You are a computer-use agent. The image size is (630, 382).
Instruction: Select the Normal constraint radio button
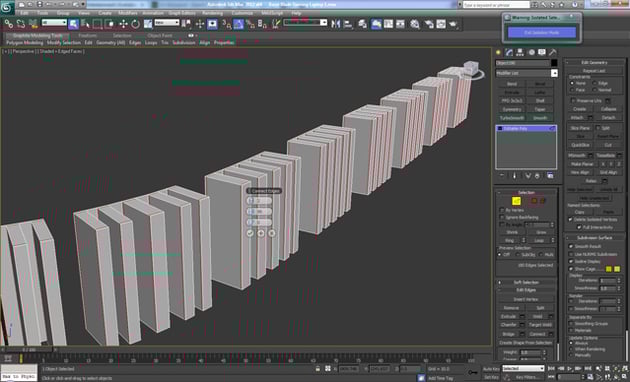click(x=595, y=90)
